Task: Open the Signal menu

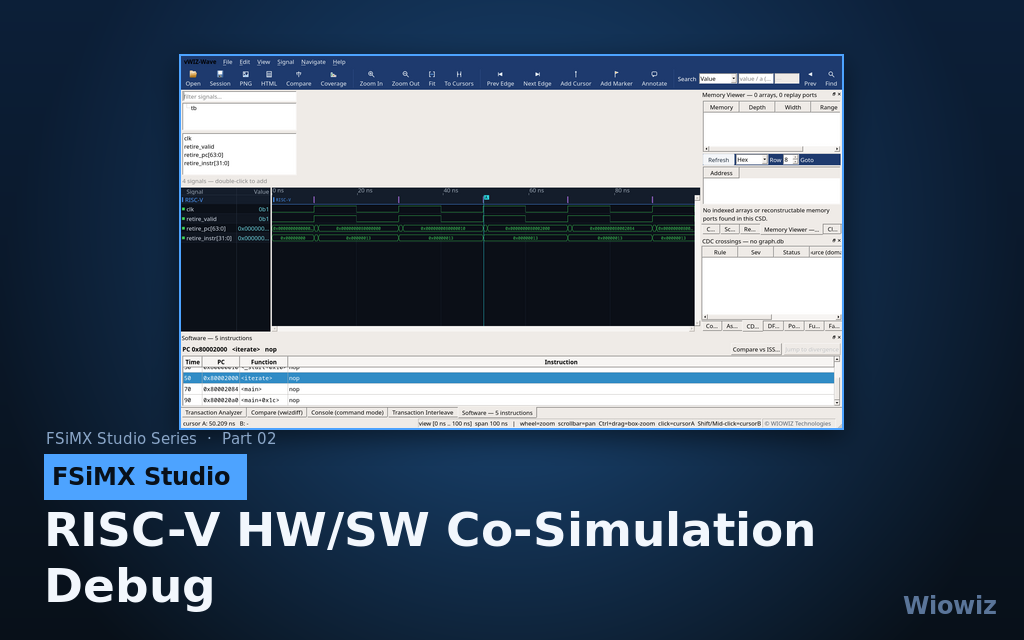Action: 285,62
